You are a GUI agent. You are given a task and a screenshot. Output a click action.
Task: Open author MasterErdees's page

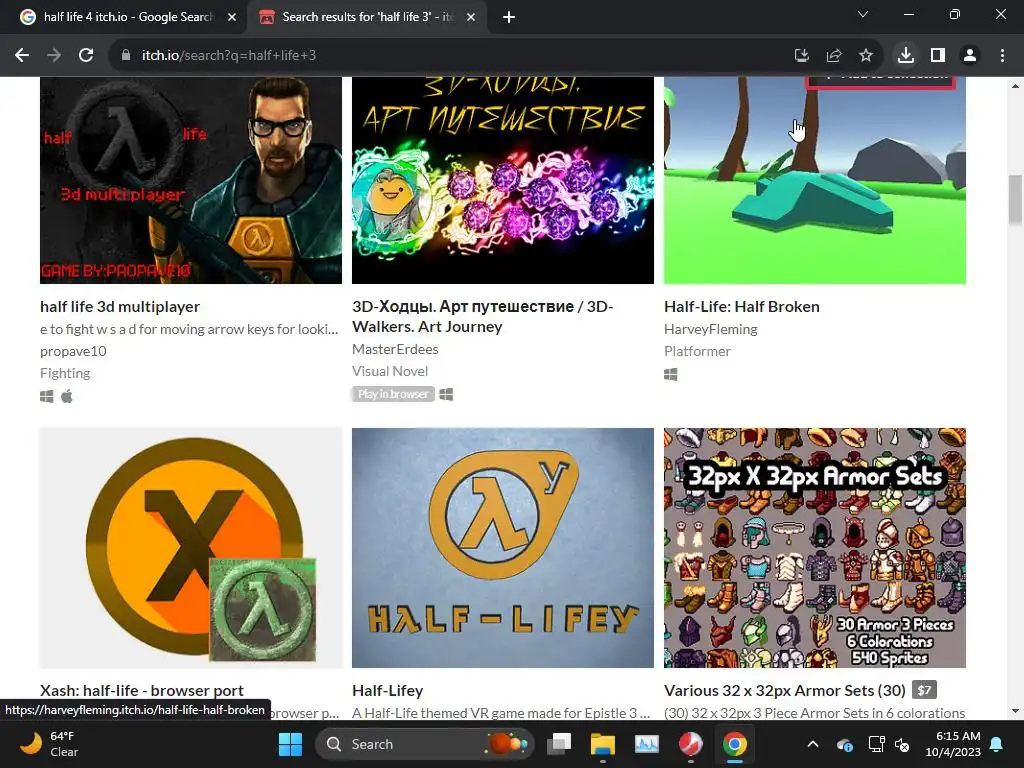[395, 349]
